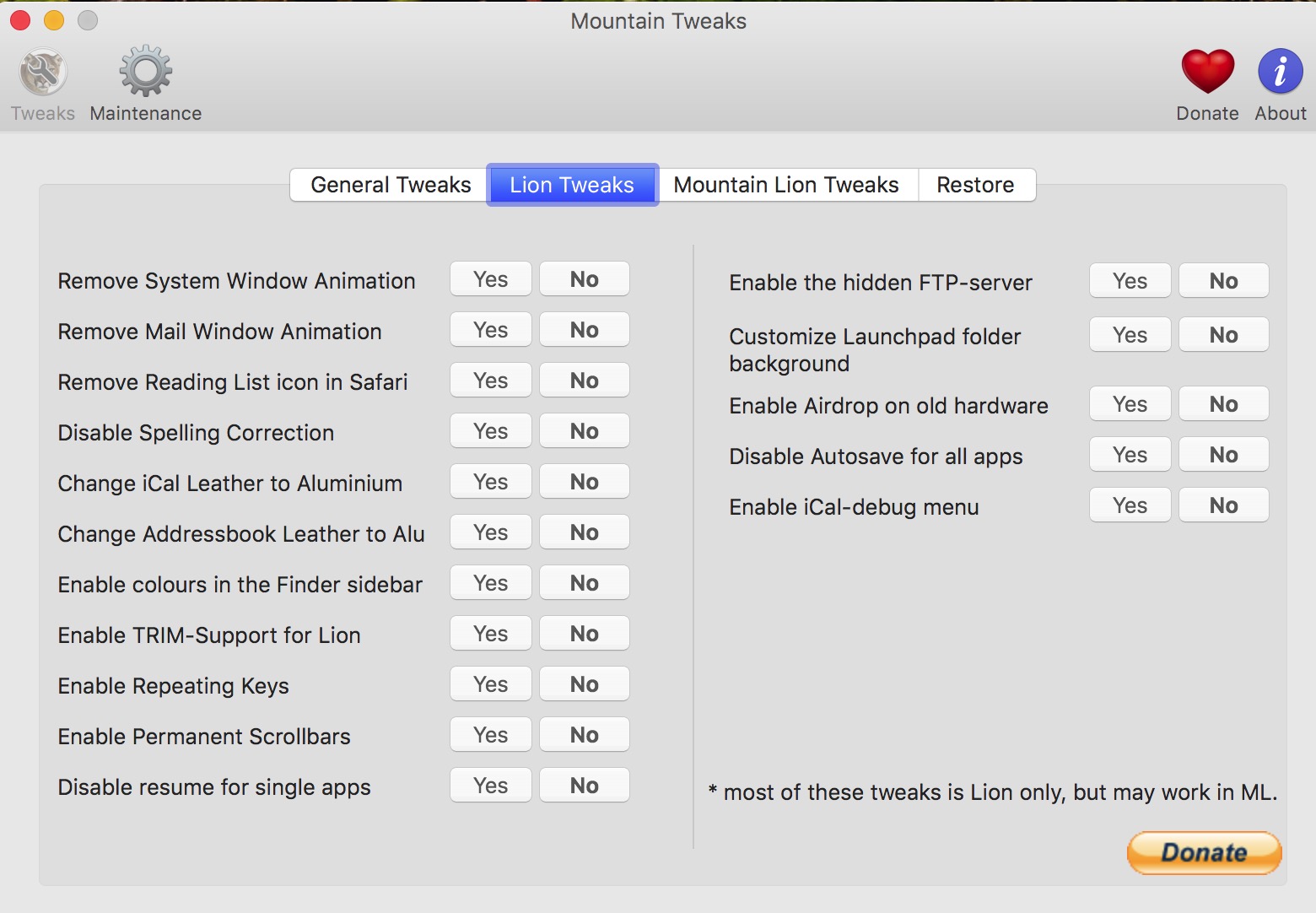
Task: Choose No for Remove Mail Window Animation
Action: tap(584, 330)
